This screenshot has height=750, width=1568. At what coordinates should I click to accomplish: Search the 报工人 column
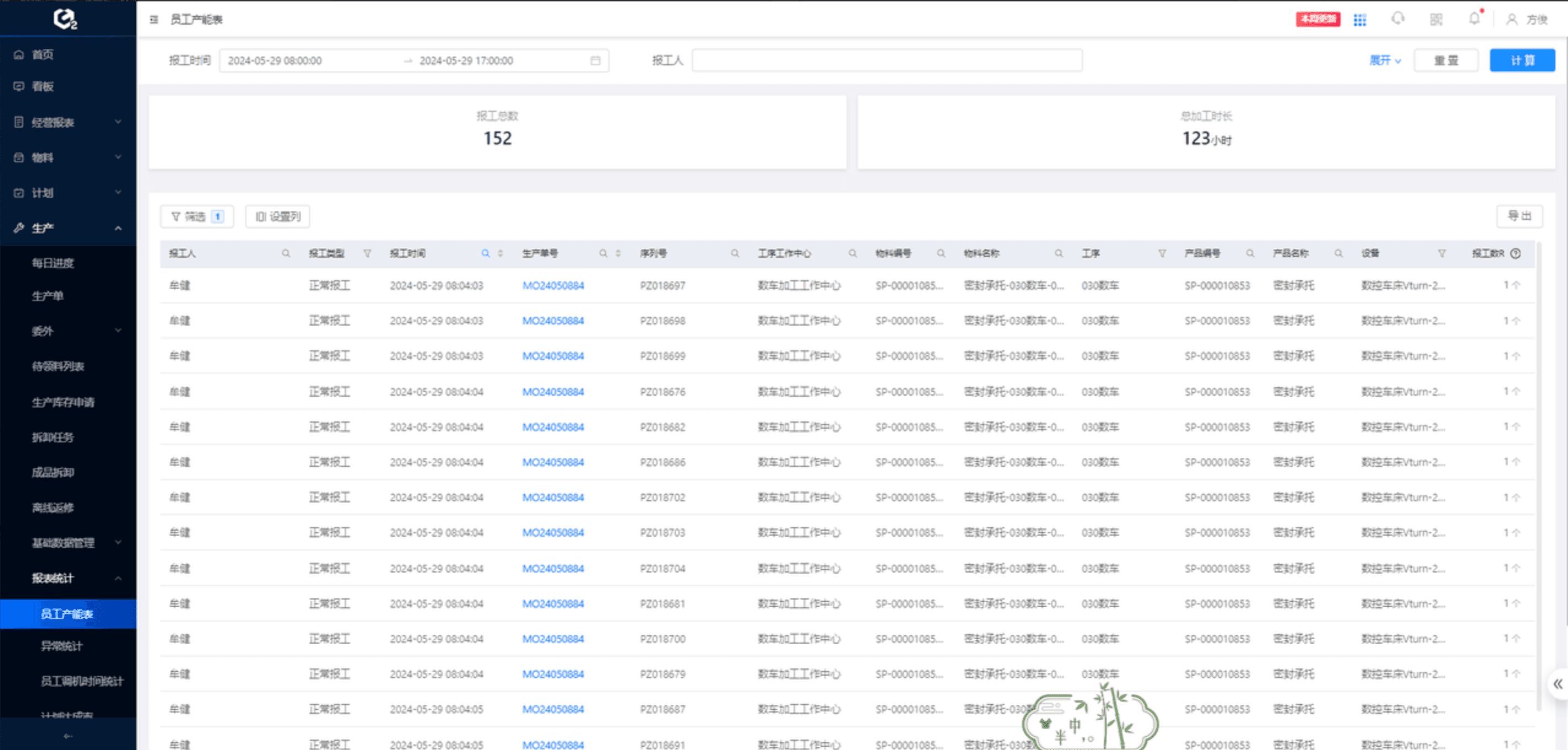coord(286,253)
